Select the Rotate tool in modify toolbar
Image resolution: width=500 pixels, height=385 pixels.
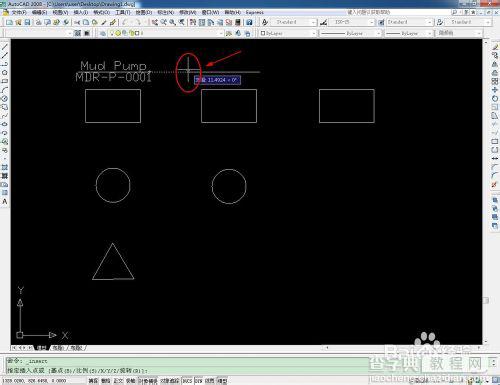click(495, 99)
